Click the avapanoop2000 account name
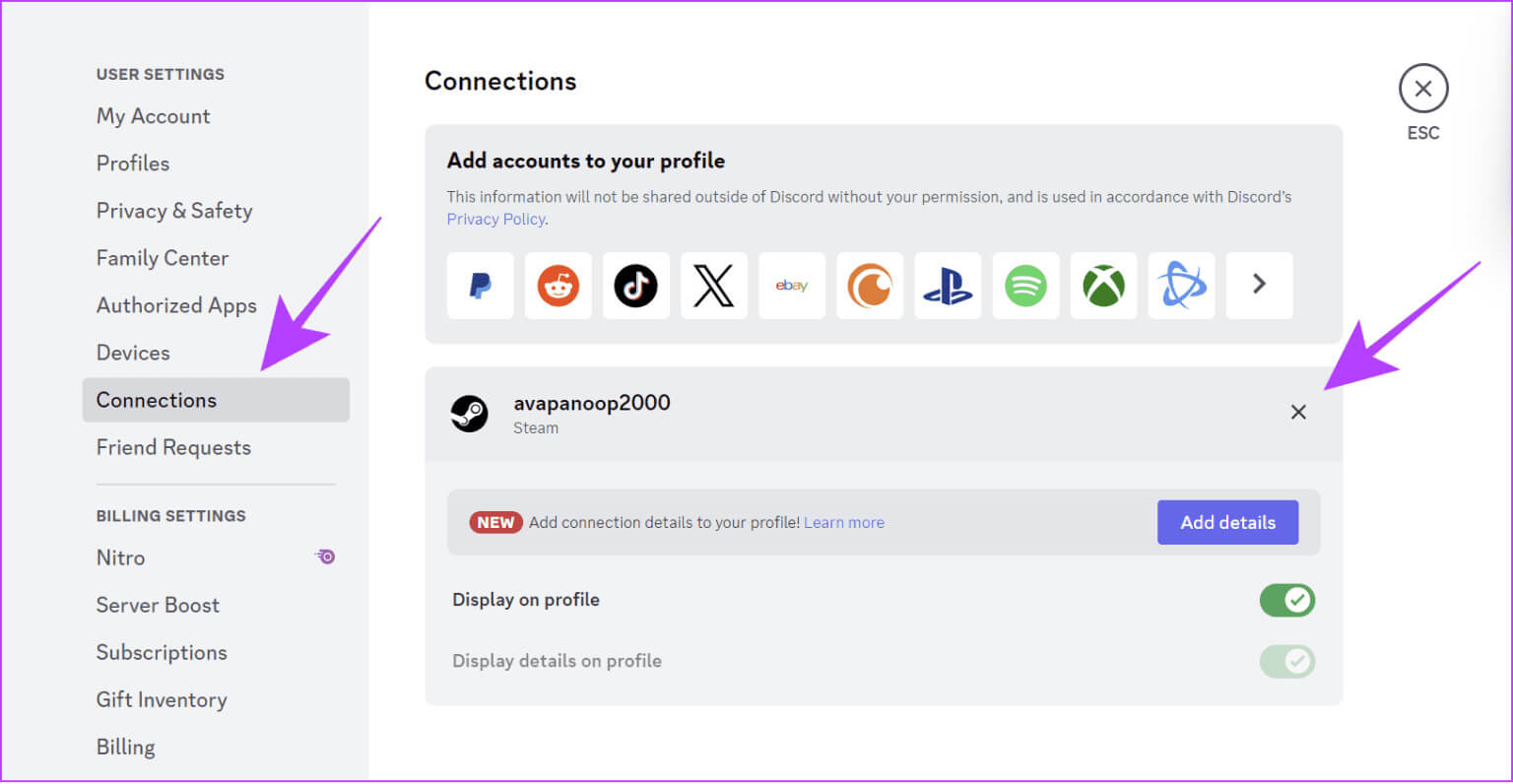Image resolution: width=1513 pixels, height=784 pixels. pyautogui.click(x=592, y=403)
